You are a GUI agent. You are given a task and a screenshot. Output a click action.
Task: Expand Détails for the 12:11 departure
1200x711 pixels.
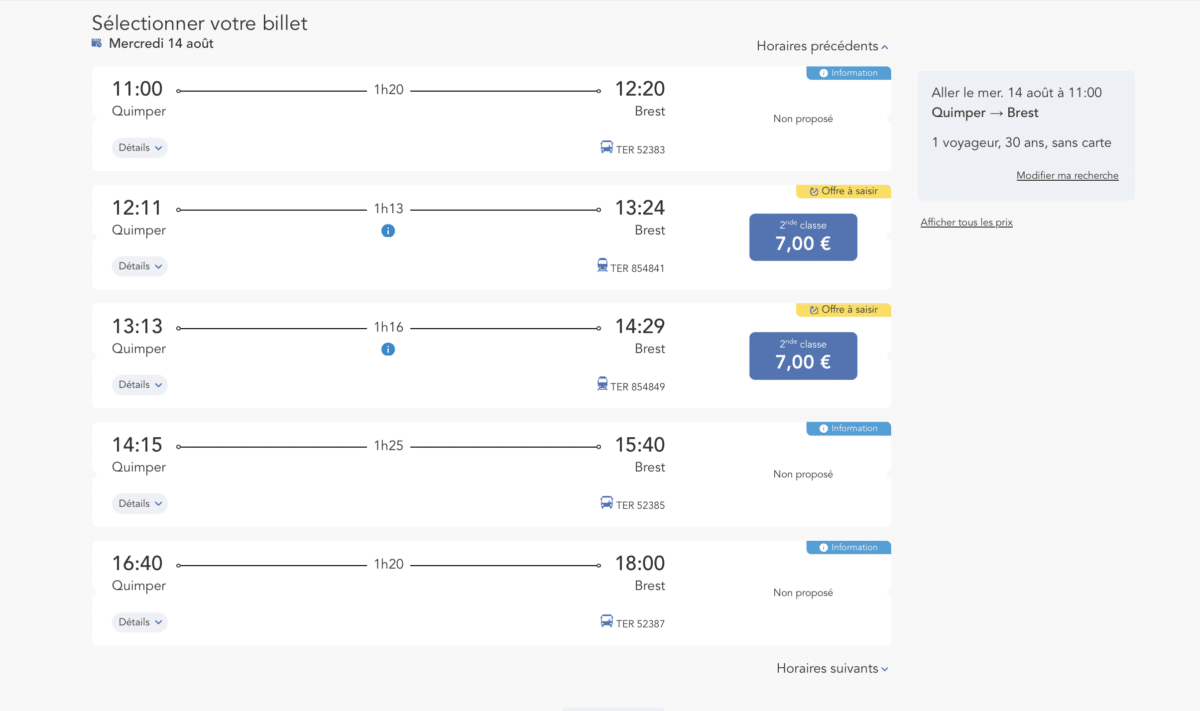coord(139,266)
